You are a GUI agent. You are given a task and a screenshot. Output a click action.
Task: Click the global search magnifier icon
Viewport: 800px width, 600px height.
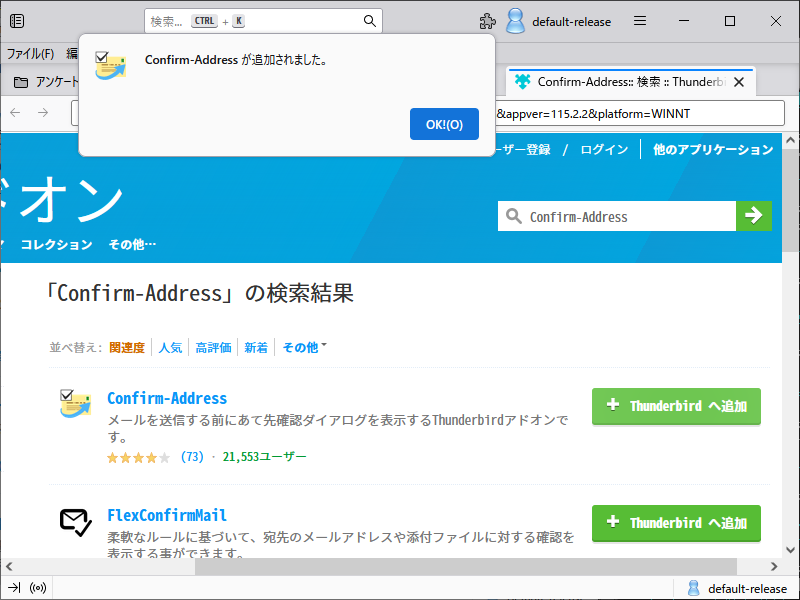coord(369,21)
